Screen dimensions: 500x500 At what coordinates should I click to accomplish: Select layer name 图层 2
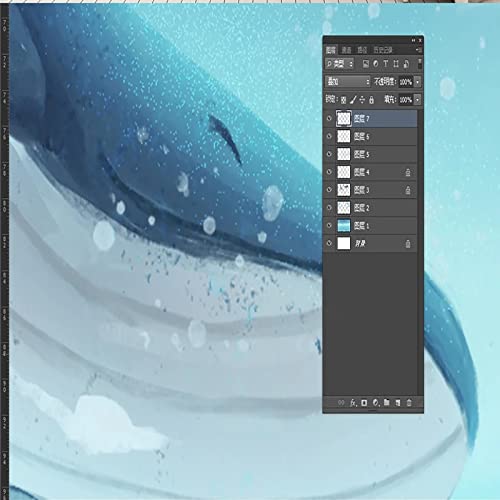click(x=362, y=208)
